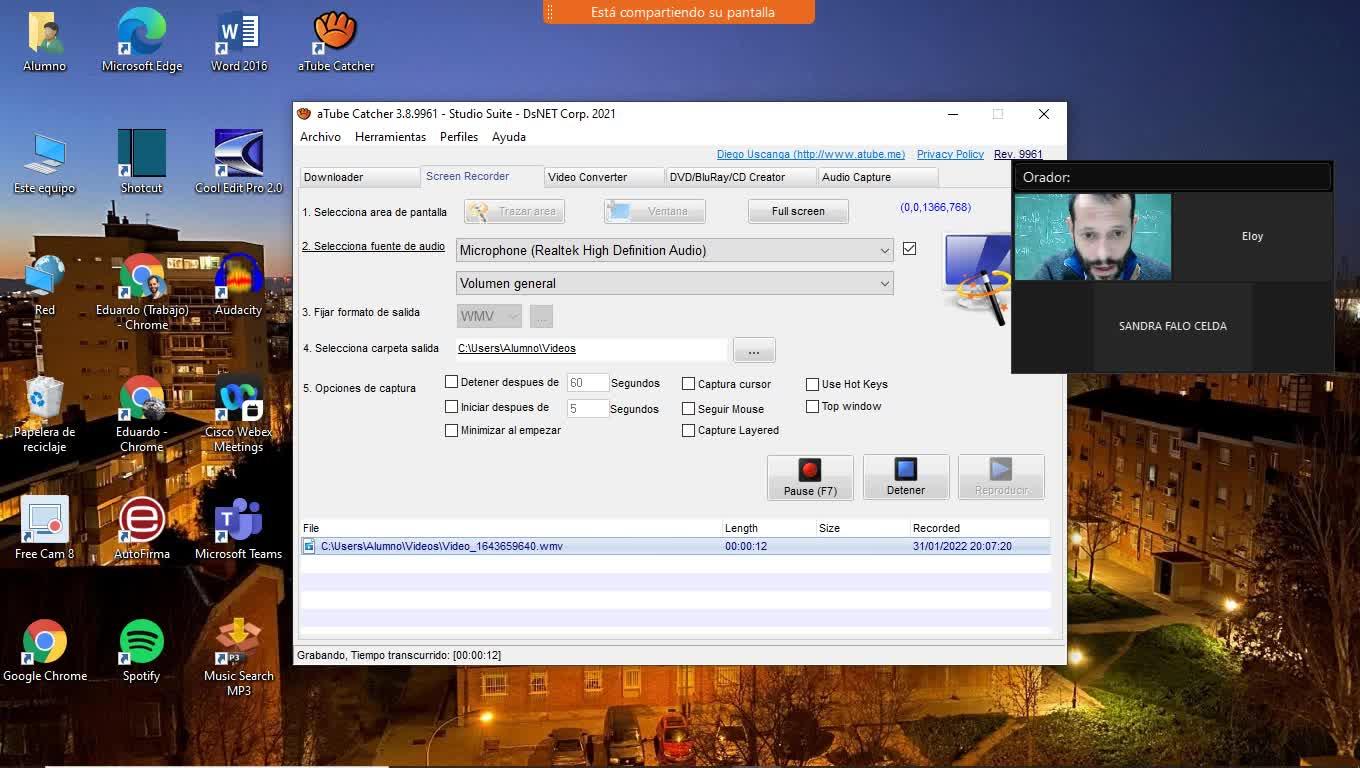
Task: Select the aTube Catcher desktop shortcut
Action: tap(336, 41)
